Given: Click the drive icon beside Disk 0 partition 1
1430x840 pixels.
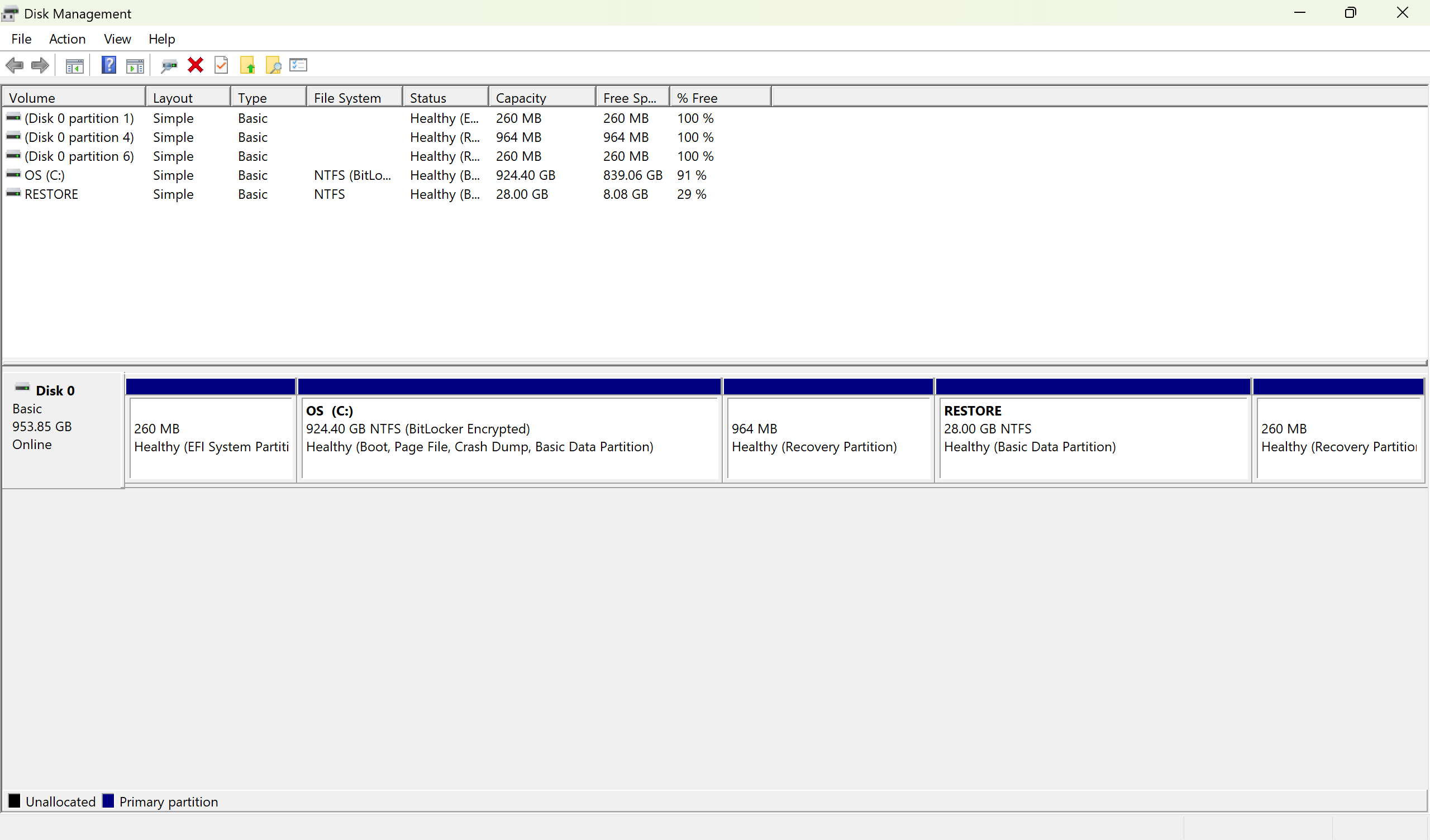Looking at the screenshot, I should pos(13,117).
